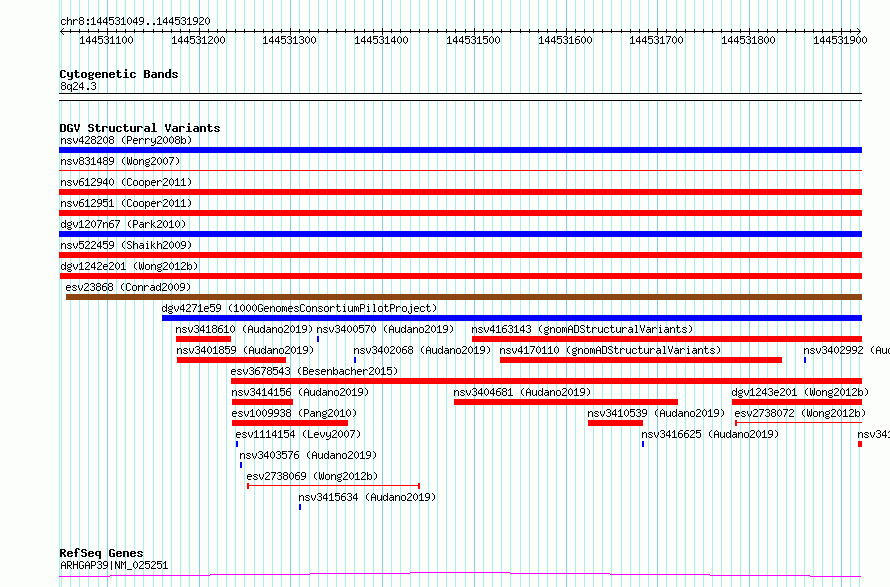The height and width of the screenshot is (587, 890).
Task: Open nsv612951 (Cooper2011) variant entry
Action: tap(126, 203)
